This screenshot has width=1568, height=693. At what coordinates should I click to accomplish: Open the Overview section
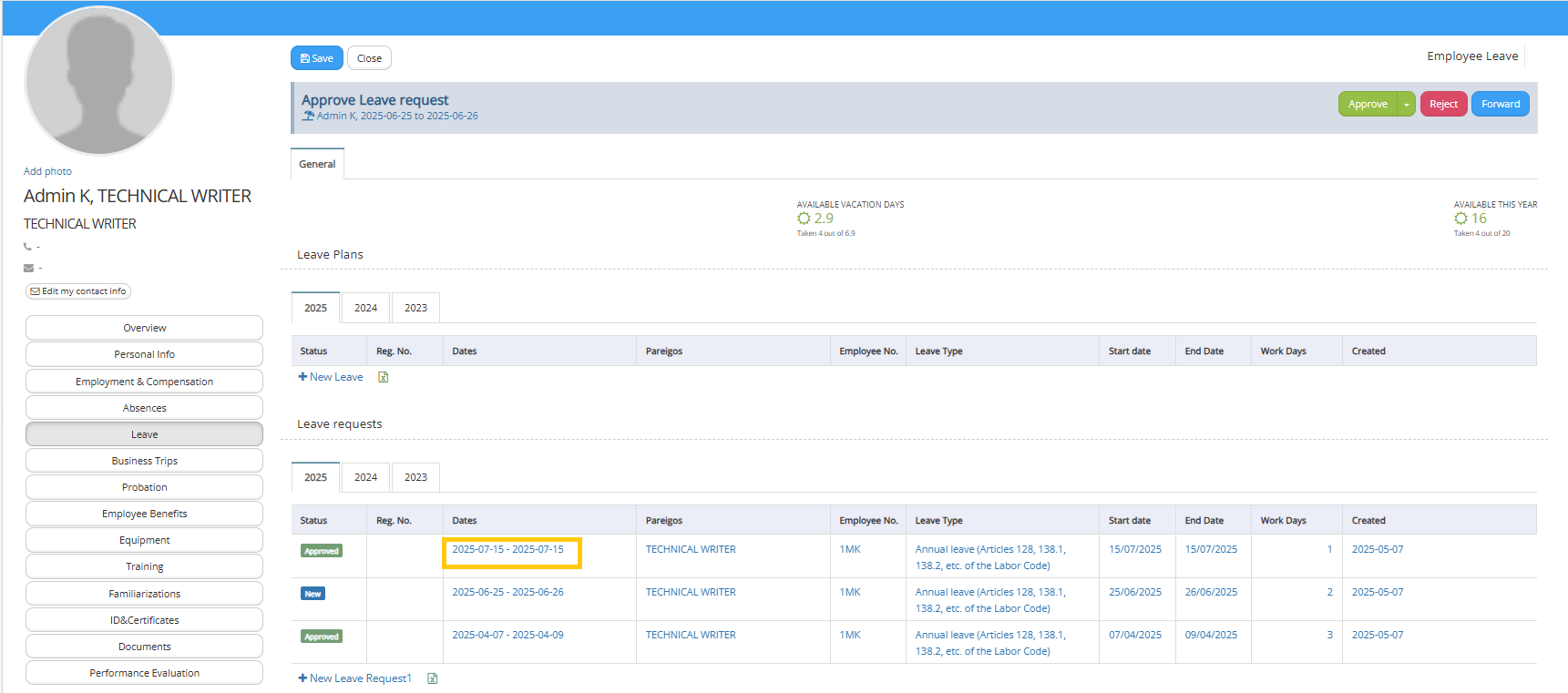pyautogui.click(x=144, y=328)
